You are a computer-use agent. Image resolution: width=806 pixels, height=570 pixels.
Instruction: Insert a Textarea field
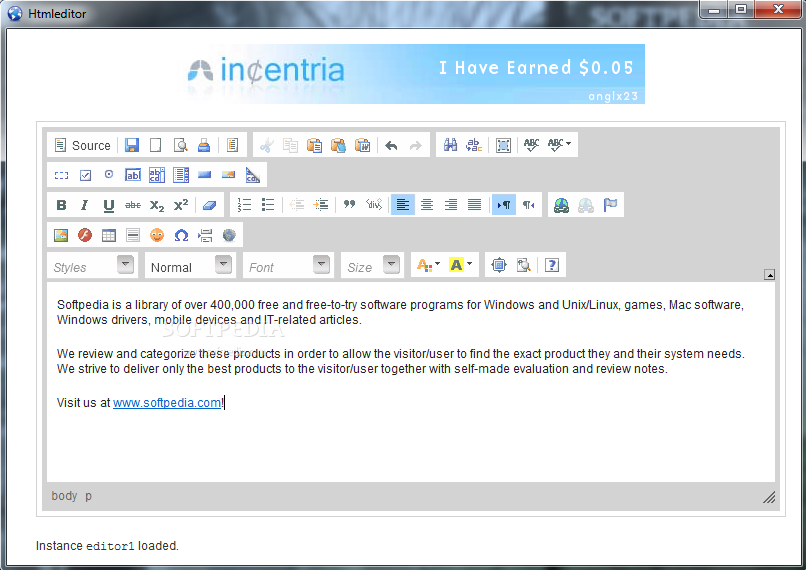[x=157, y=175]
